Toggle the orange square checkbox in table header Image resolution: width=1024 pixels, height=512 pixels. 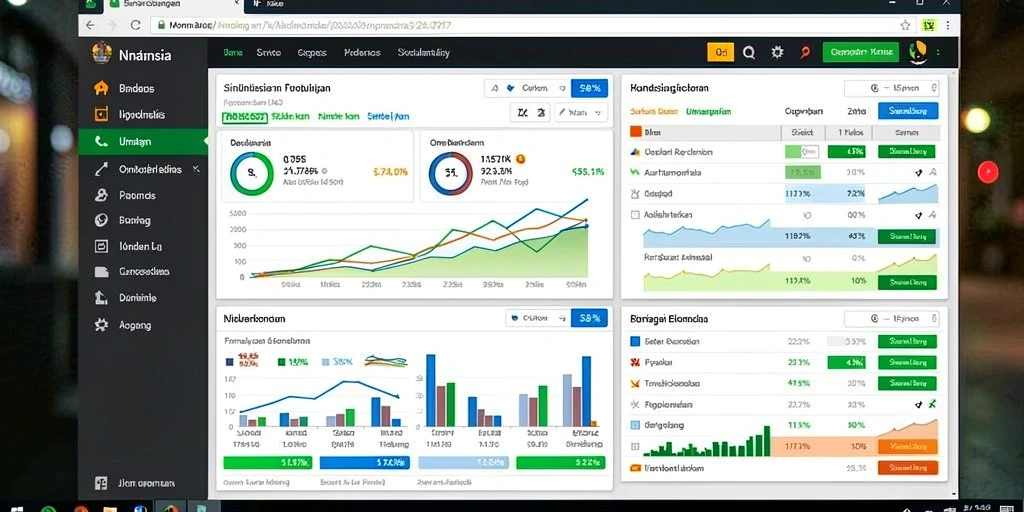(x=635, y=131)
